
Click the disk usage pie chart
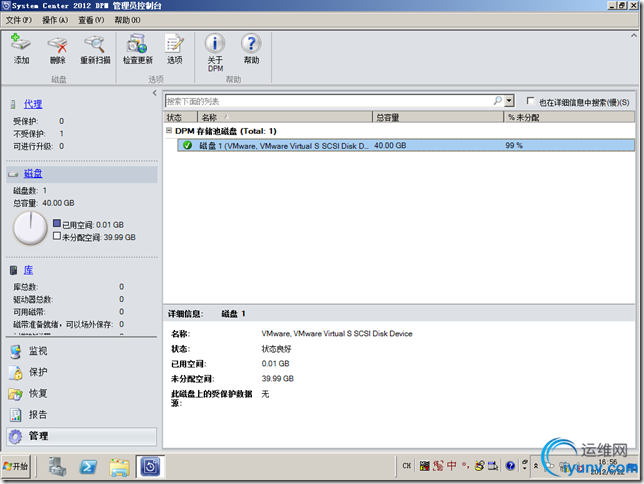point(30,228)
